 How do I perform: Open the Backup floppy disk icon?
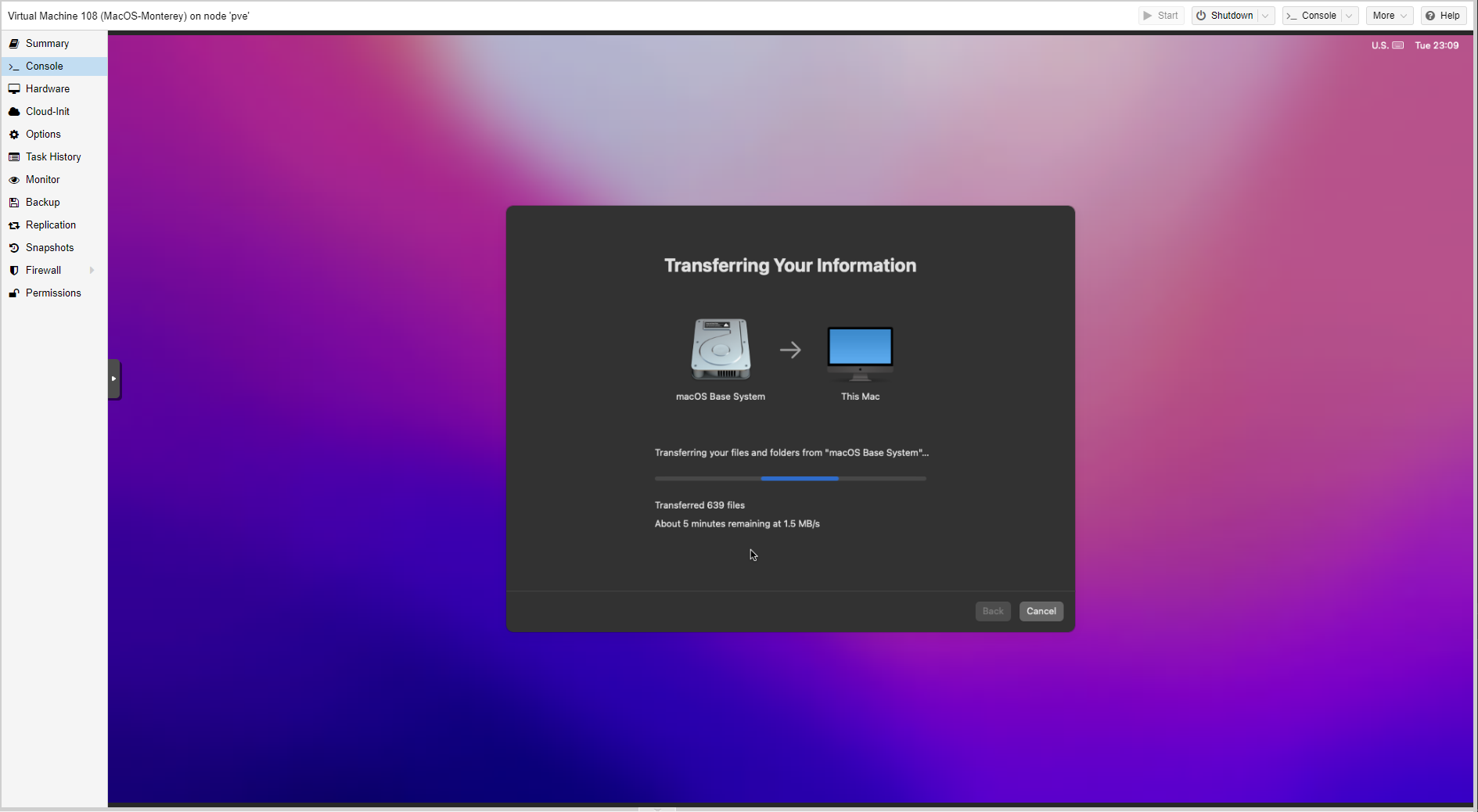pyautogui.click(x=14, y=203)
